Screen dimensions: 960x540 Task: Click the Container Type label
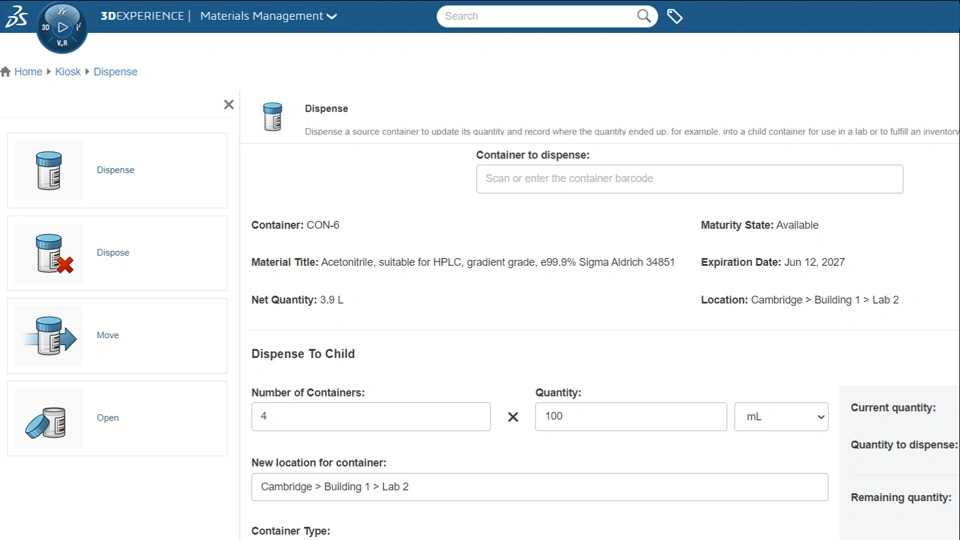coord(290,531)
